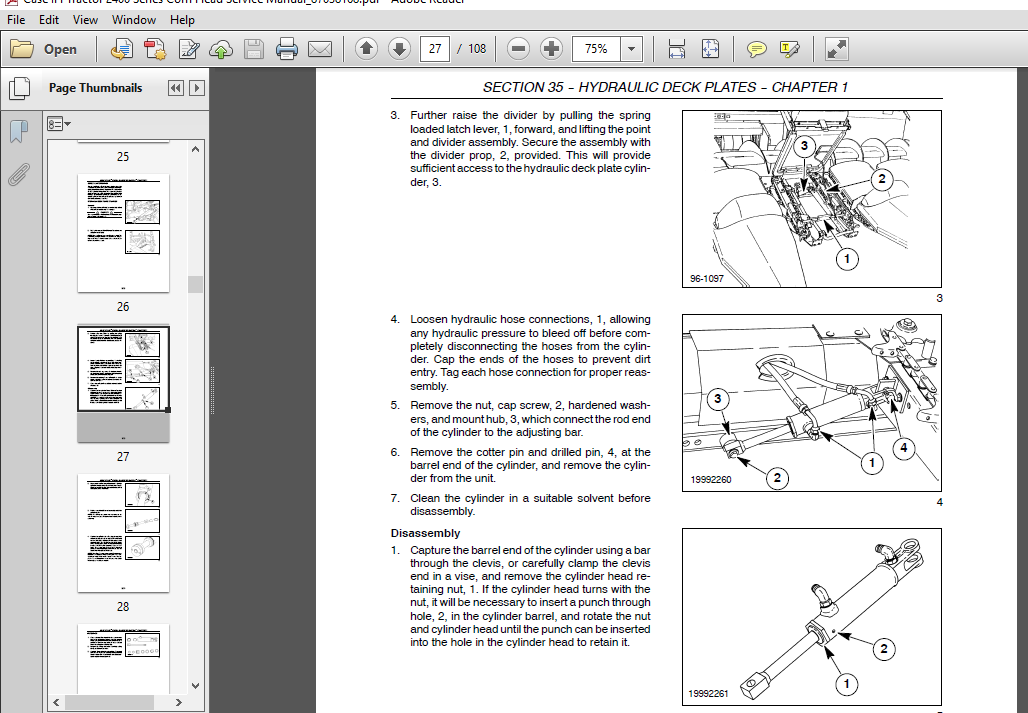Go to next page with down arrow
The width and height of the screenshot is (1028, 713).
[399, 49]
